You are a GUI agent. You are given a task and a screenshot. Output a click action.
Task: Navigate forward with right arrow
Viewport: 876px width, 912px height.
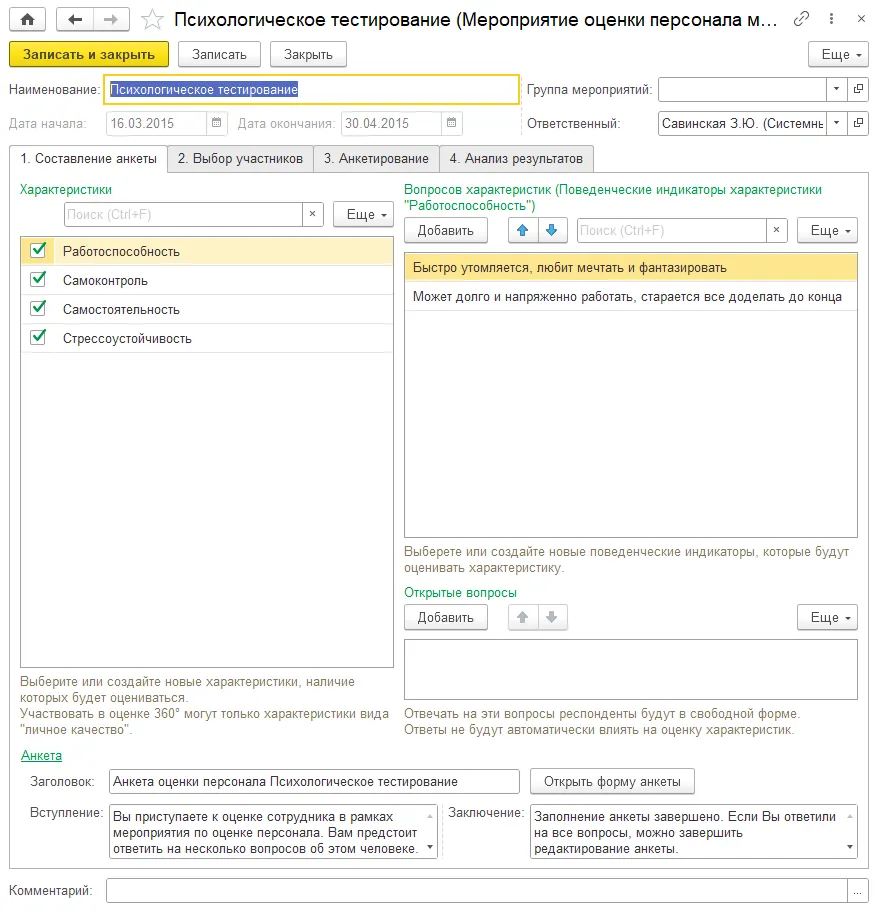pos(111,20)
